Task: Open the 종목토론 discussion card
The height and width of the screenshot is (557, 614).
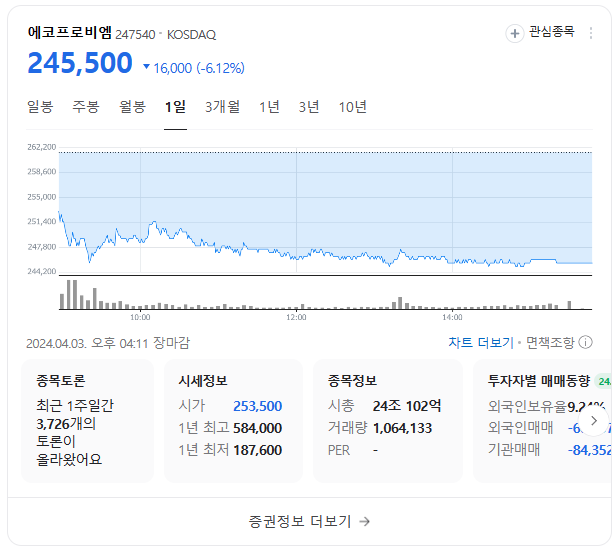Action: point(87,421)
